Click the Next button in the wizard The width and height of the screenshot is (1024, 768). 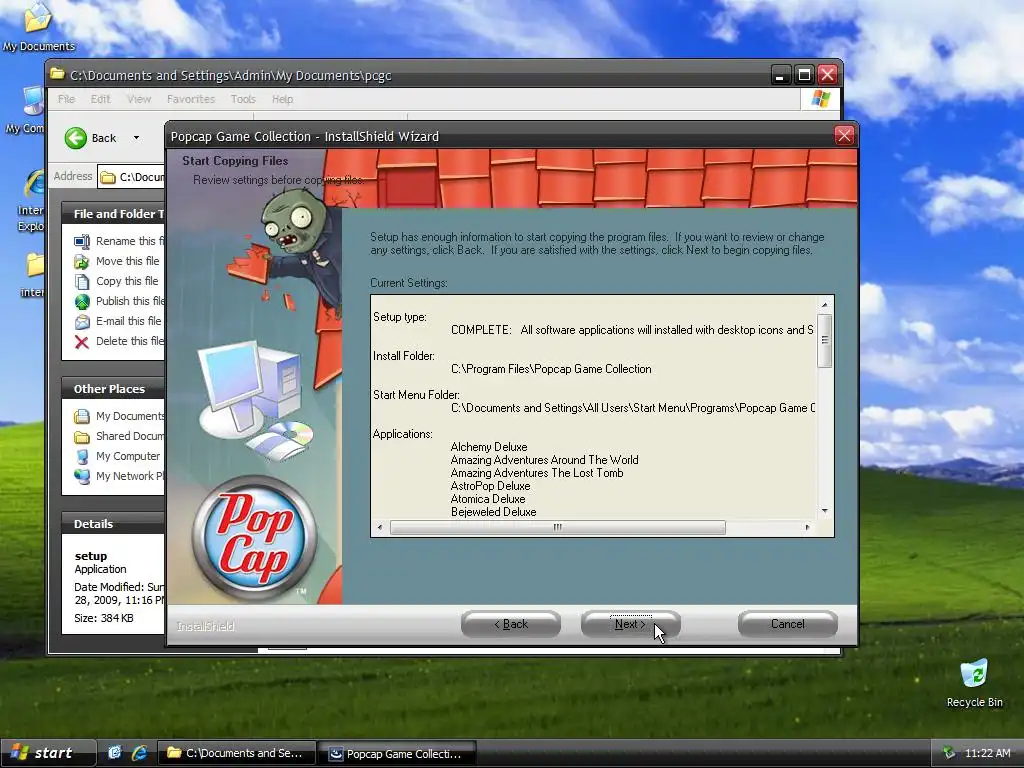(630, 624)
